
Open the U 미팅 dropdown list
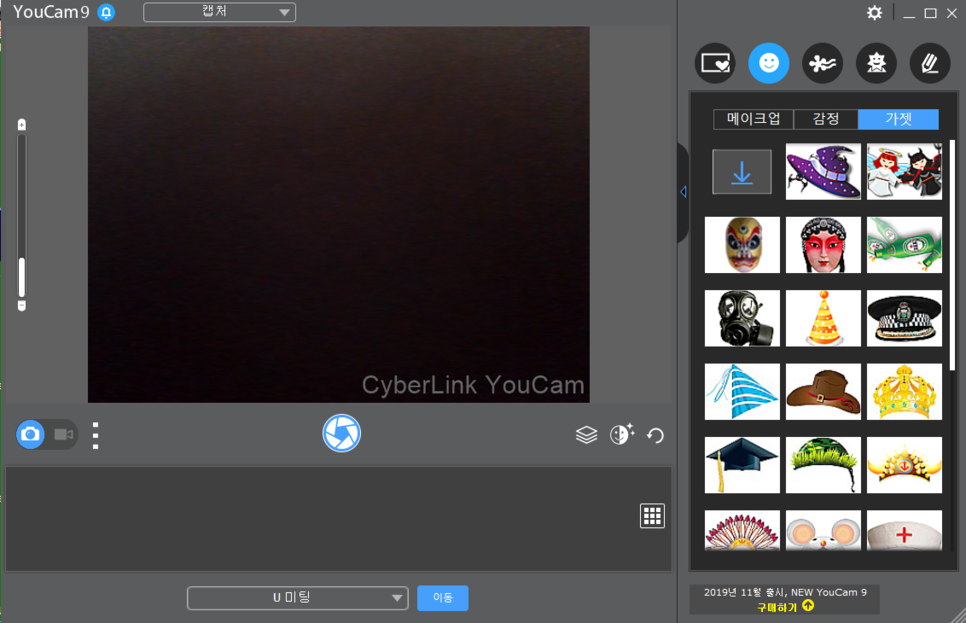click(x=298, y=598)
